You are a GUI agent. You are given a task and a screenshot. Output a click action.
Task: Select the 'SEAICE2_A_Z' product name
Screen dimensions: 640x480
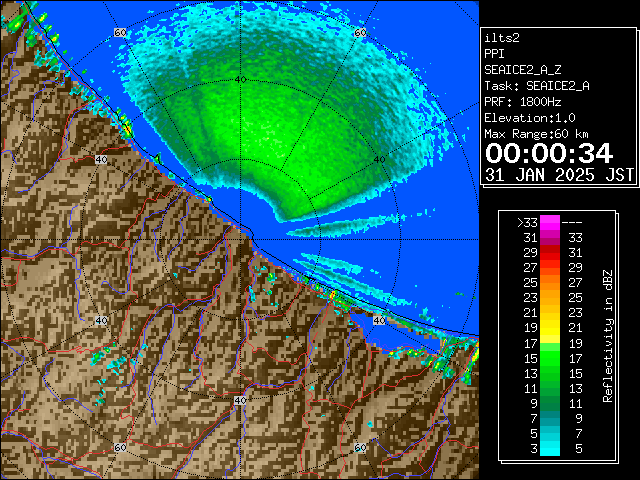pyautogui.click(x=523, y=70)
